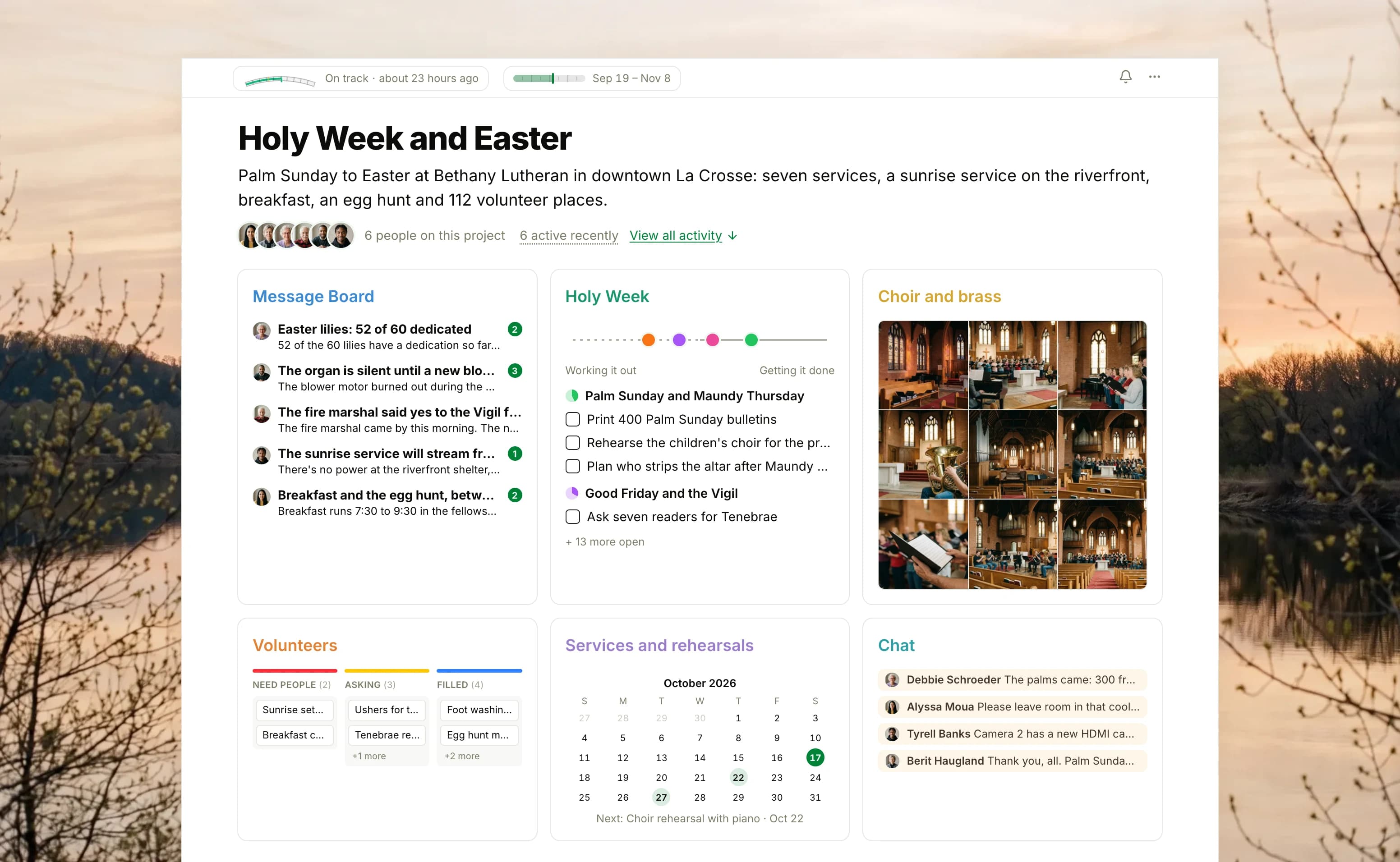
Task: Open the Foot washin... card in Filled
Action: click(x=479, y=711)
